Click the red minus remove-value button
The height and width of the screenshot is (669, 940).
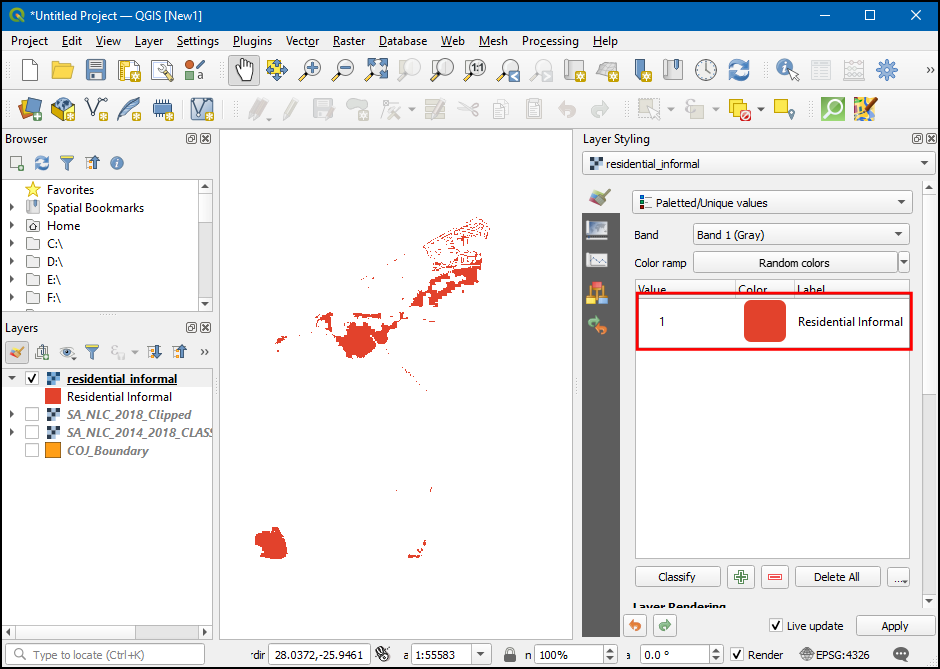(x=775, y=577)
